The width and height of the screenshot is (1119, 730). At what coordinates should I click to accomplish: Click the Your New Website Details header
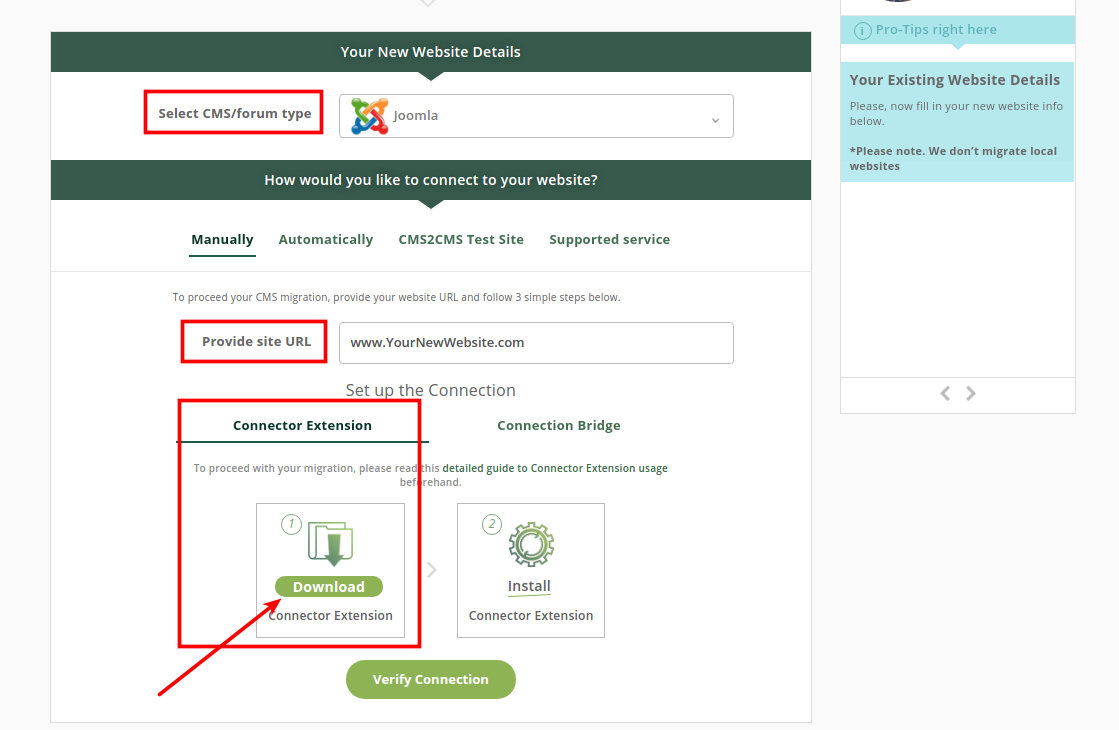(430, 52)
